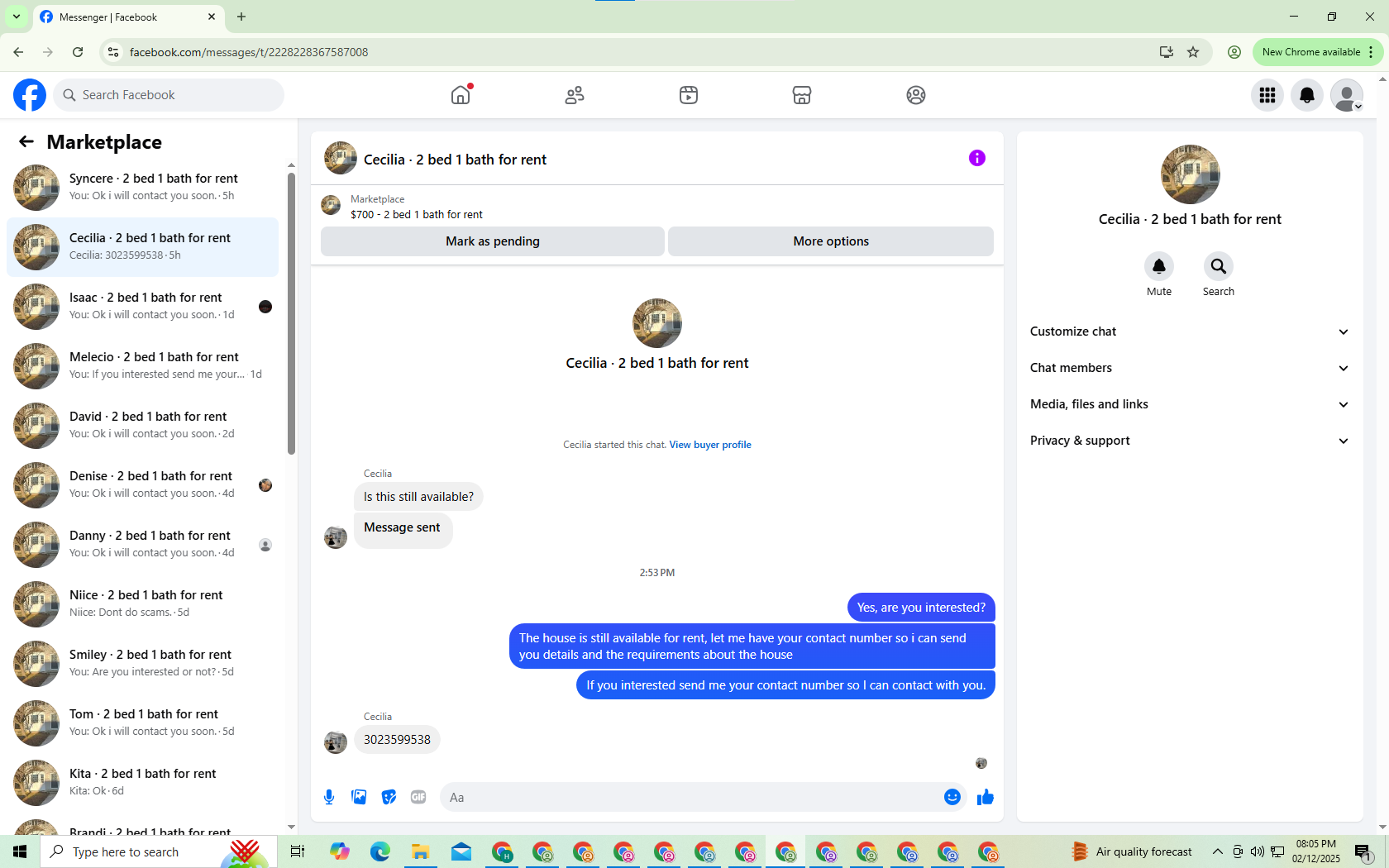Click the Windows taskbar search box

158,851
